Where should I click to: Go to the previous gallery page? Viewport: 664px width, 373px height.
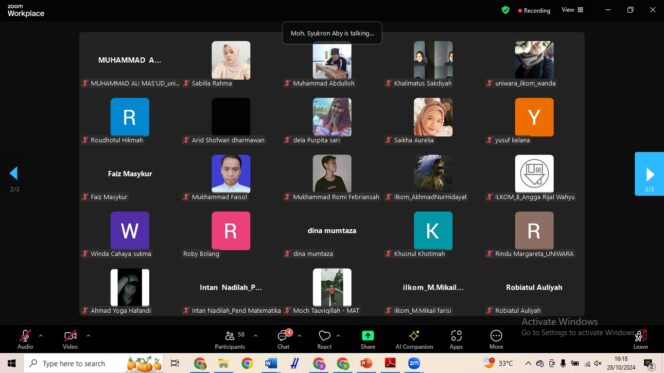[x=14, y=173]
